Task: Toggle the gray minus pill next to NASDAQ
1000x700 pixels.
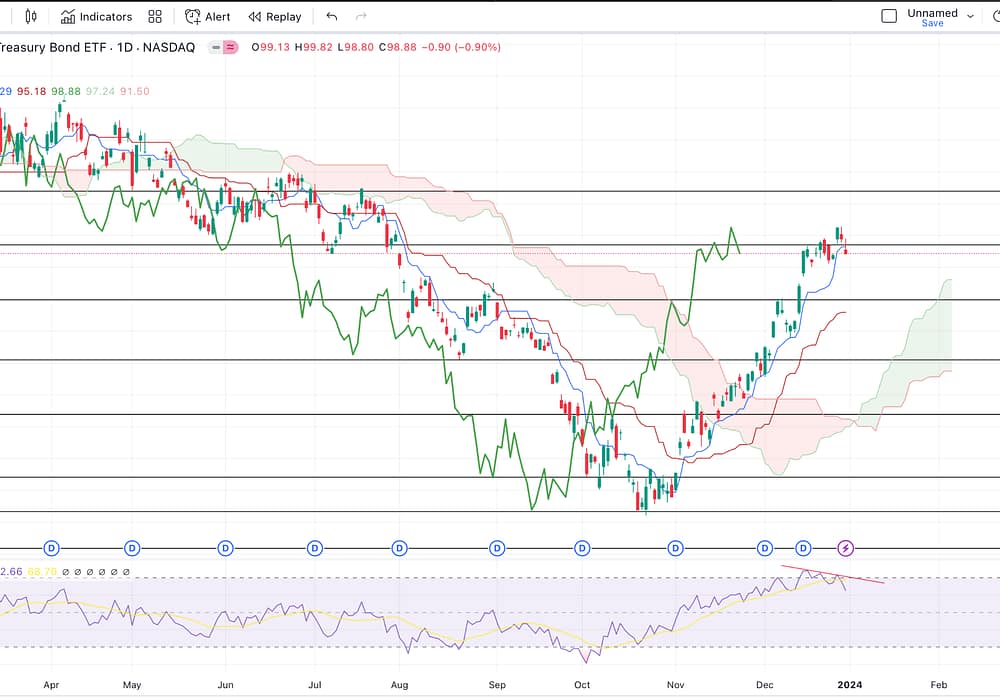Action: pos(215,47)
